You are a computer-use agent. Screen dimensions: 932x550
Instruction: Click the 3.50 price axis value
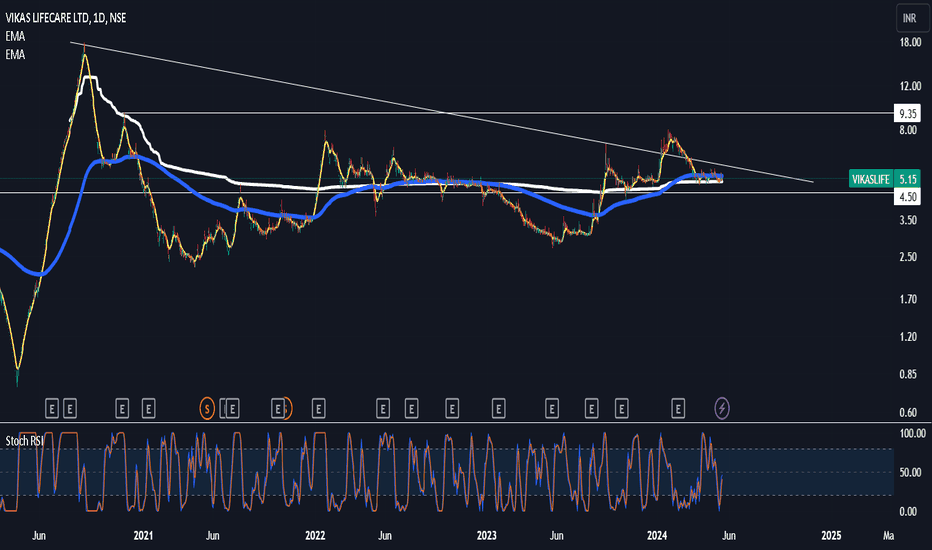coord(908,220)
